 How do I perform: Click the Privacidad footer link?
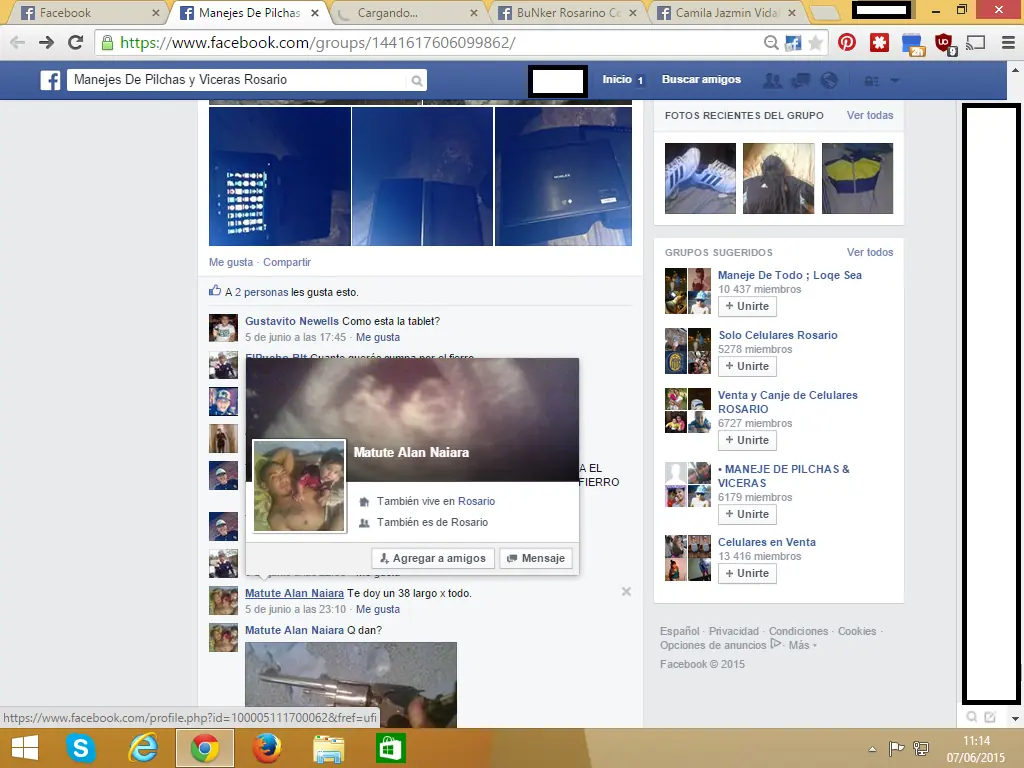tap(733, 631)
